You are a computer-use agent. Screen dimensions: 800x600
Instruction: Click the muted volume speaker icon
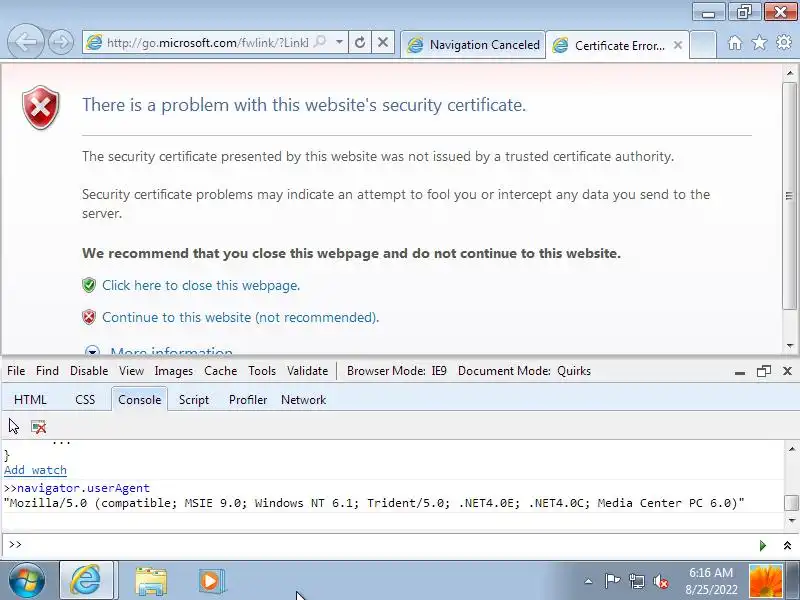pos(661,581)
